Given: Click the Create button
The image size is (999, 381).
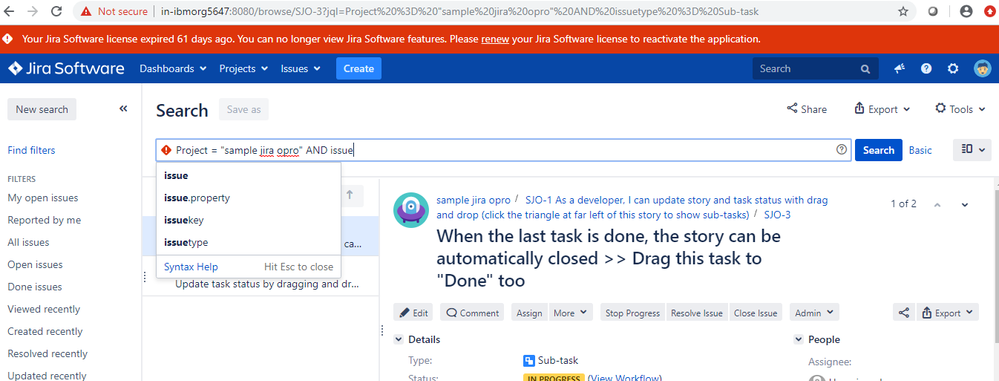Looking at the screenshot, I should (359, 68).
